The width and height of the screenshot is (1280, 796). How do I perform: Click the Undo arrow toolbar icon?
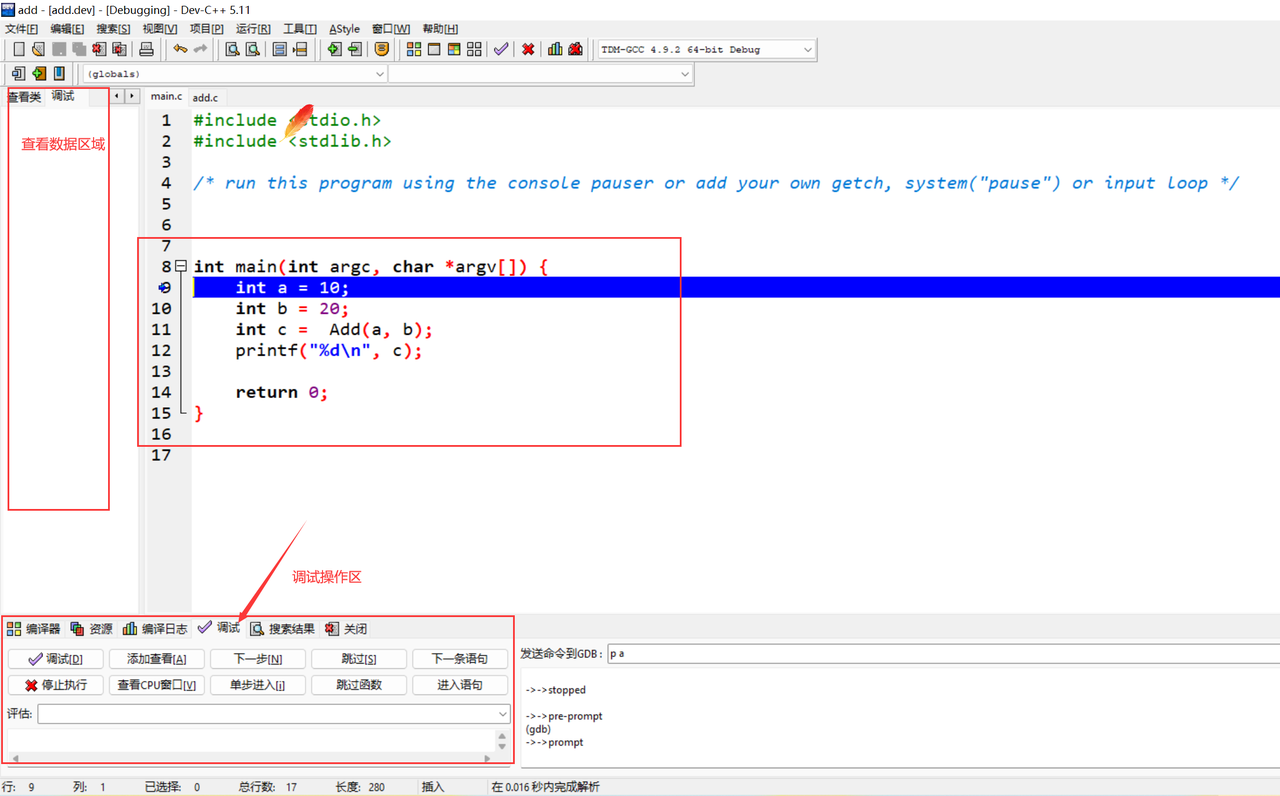point(180,49)
